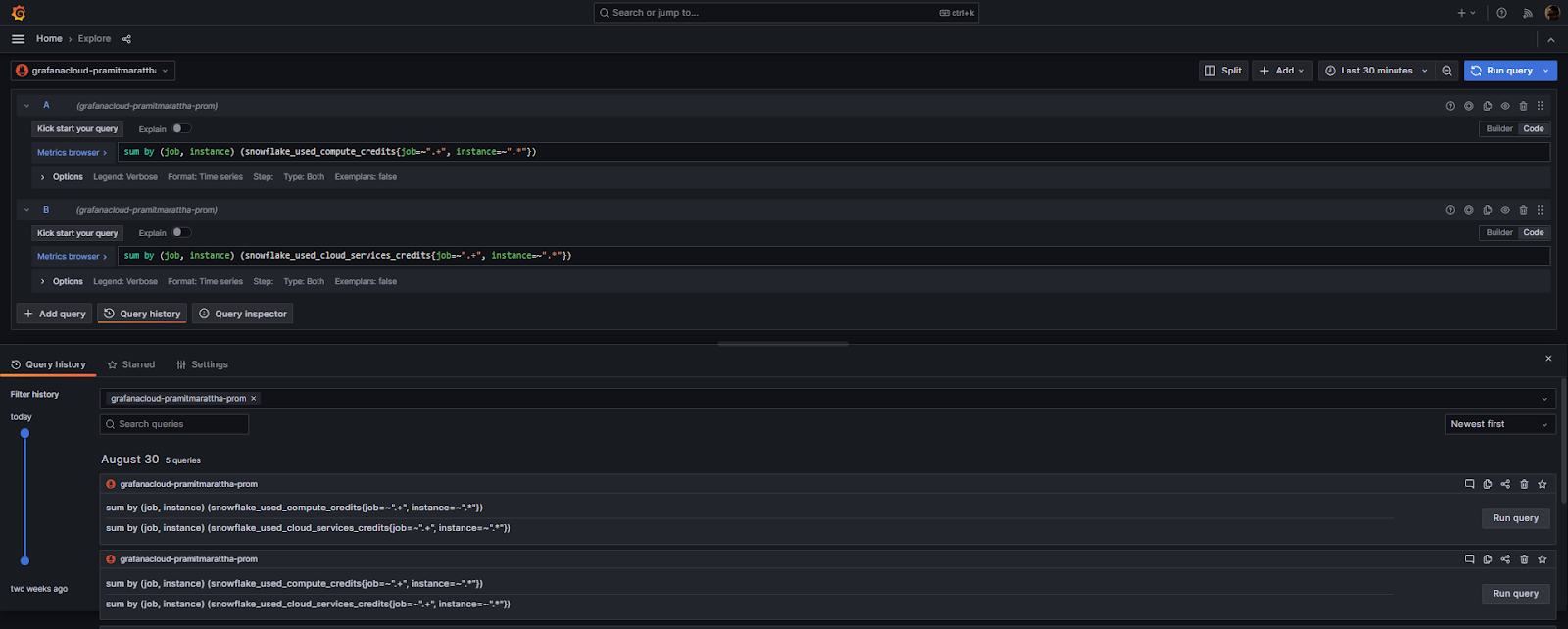The width and height of the screenshot is (1568, 629).
Task: Duplicate query A with copy icon
Action: (x=1488, y=106)
